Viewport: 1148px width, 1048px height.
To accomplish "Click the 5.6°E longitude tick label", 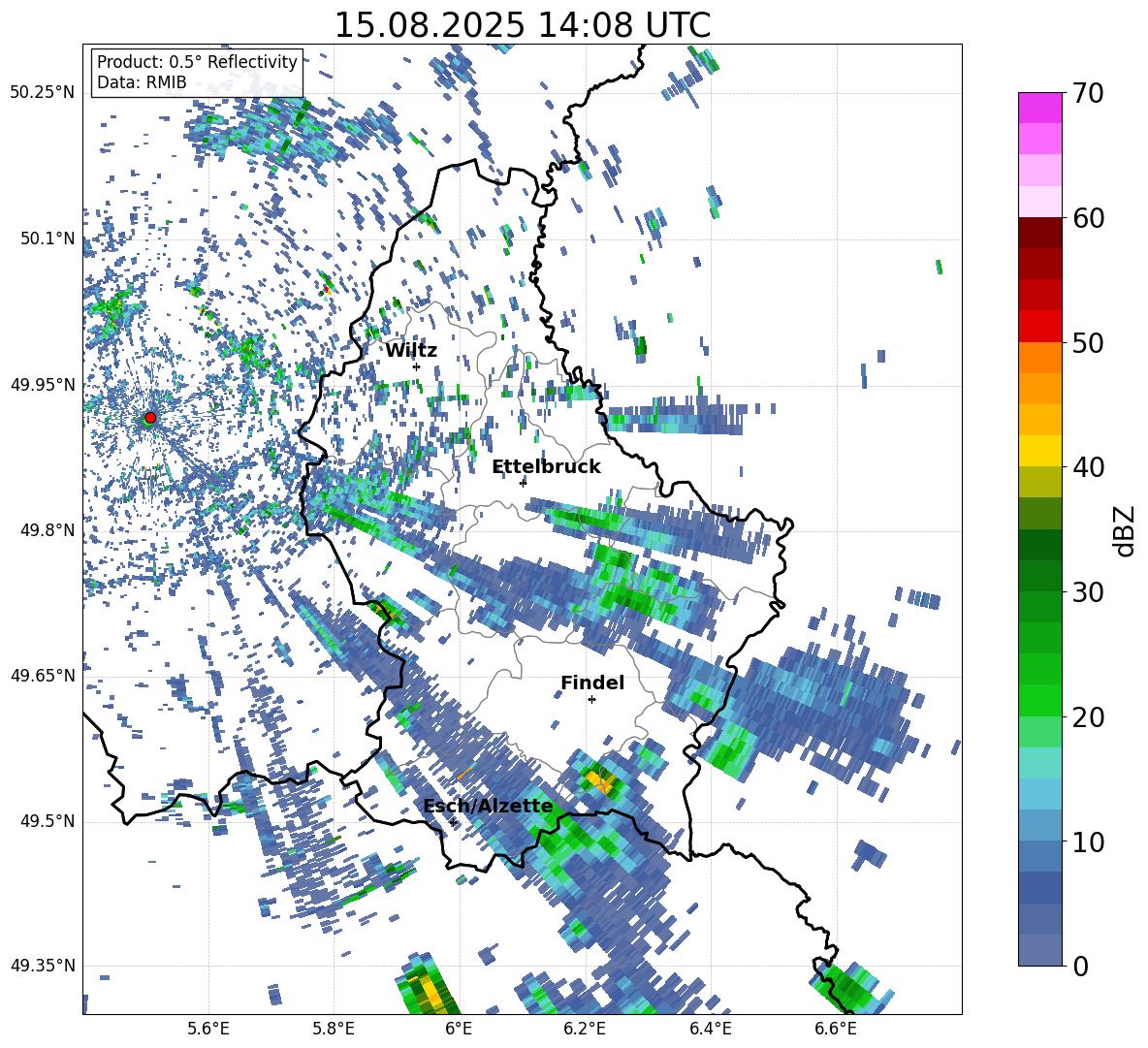I will 208,1030.
